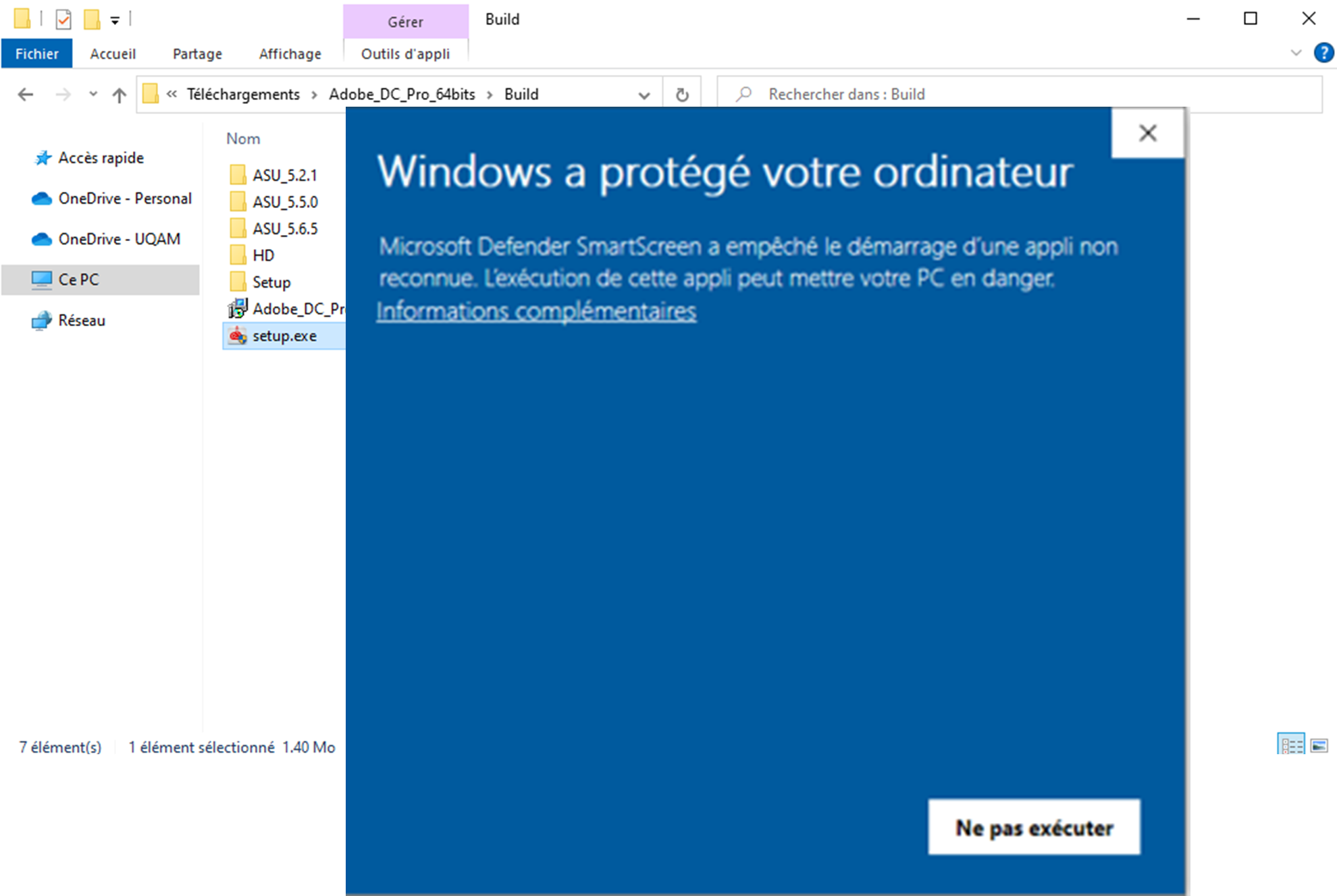Open the Fichier menu
Screen dimensions: 1337x896
tap(36, 54)
